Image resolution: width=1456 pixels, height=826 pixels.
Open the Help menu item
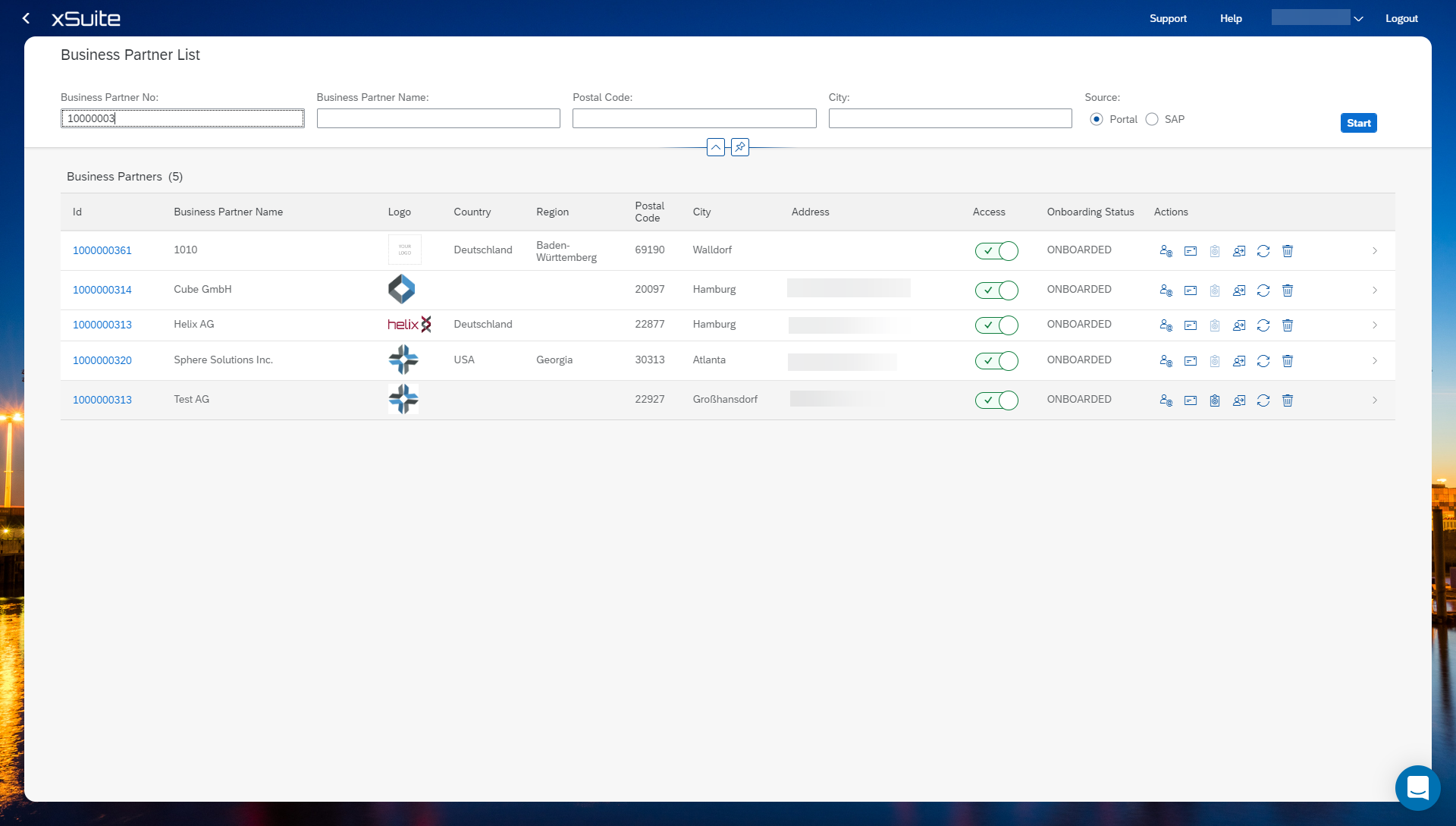[1230, 18]
